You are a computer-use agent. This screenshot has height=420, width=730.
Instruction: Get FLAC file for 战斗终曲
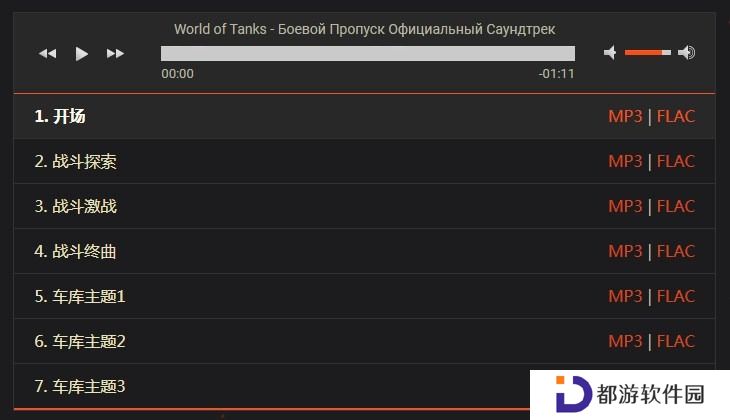pyautogui.click(x=676, y=251)
